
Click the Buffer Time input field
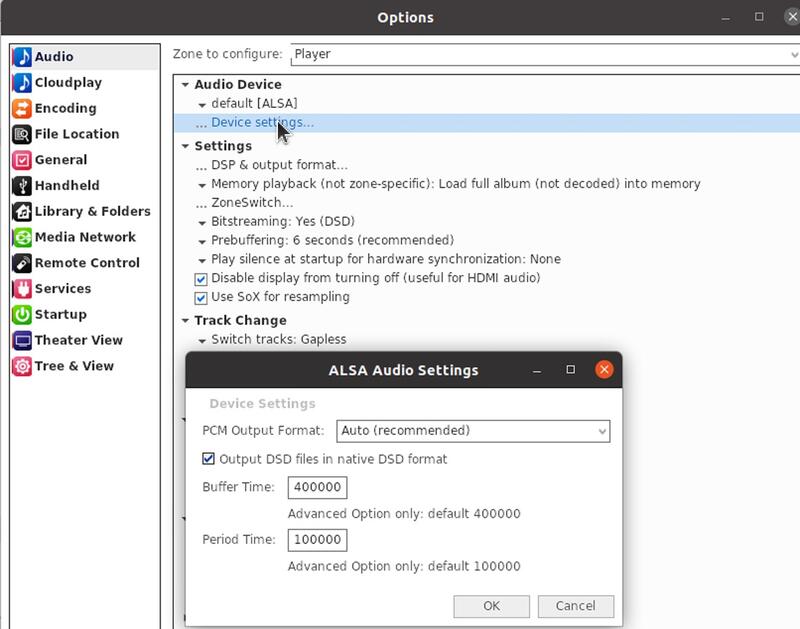click(x=317, y=488)
